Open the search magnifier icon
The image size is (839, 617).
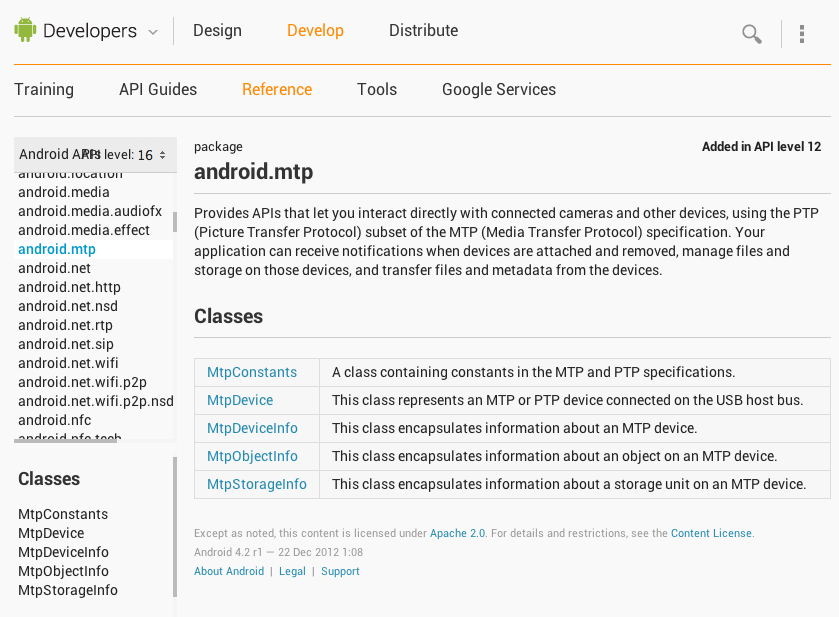pyautogui.click(x=752, y=34)
